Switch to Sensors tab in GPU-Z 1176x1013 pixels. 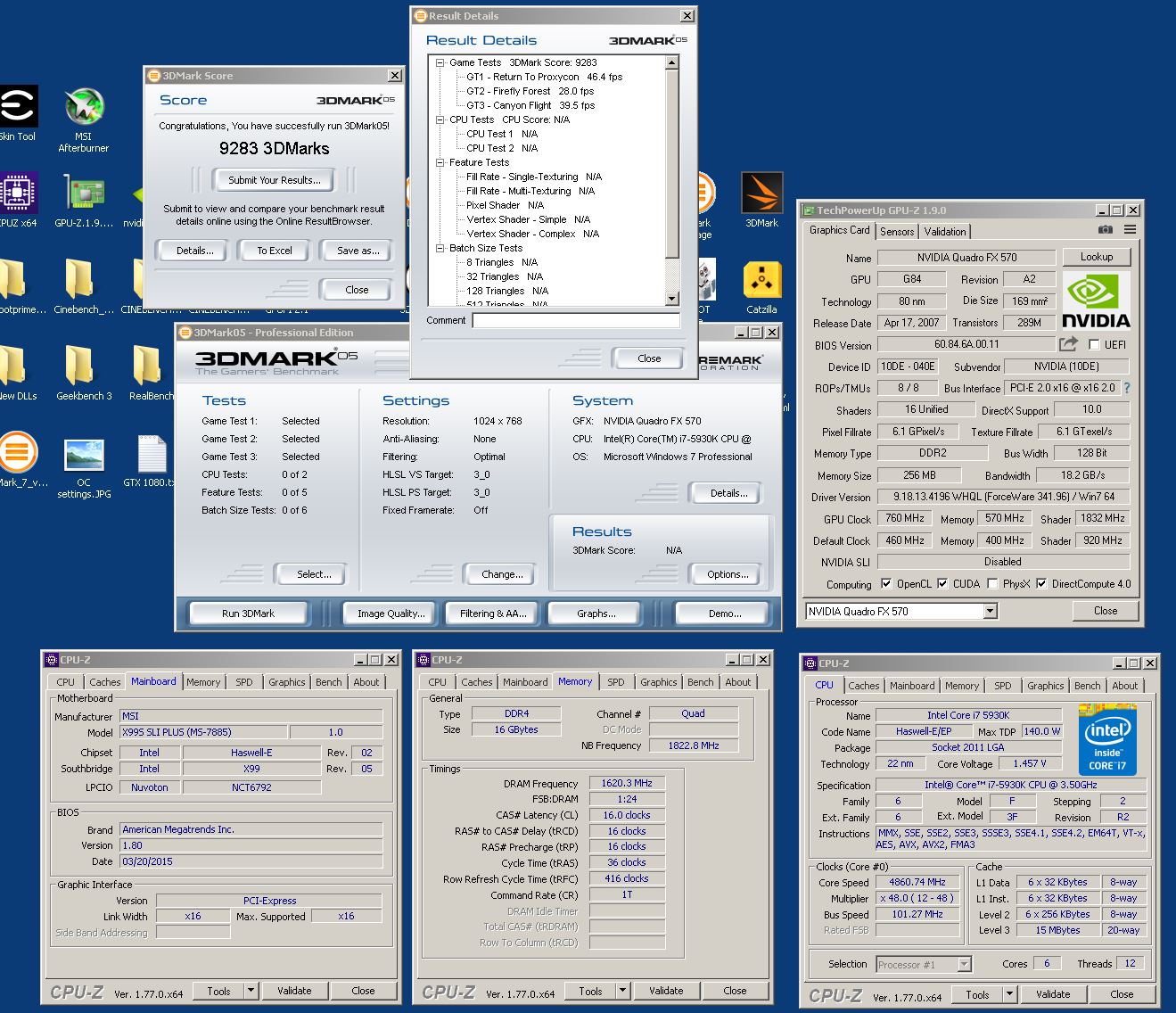point(897,232)
